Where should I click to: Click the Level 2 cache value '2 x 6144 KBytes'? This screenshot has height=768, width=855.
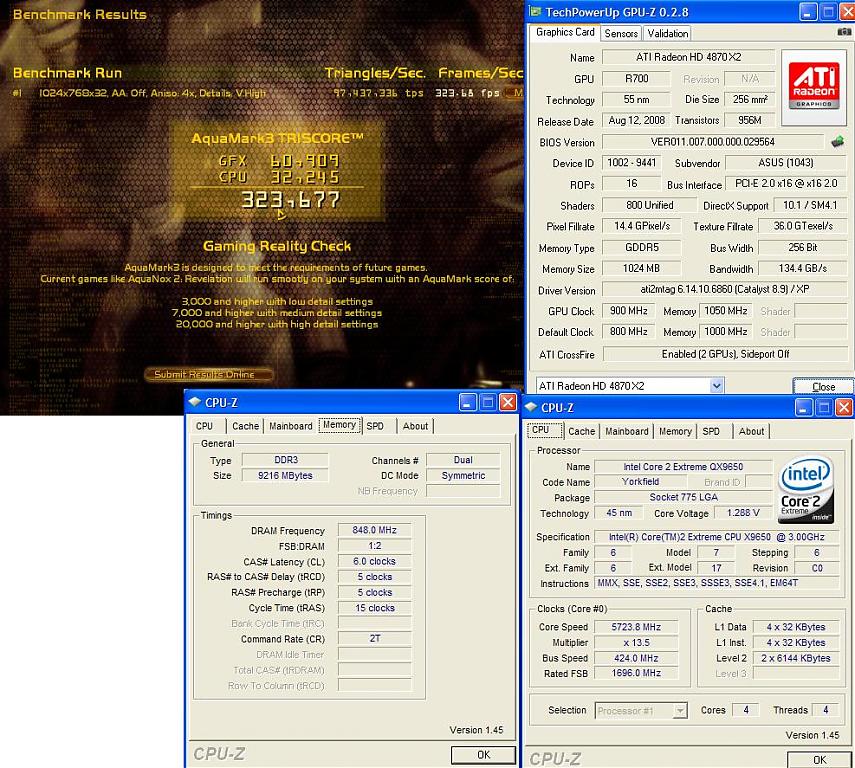[796, 658]
